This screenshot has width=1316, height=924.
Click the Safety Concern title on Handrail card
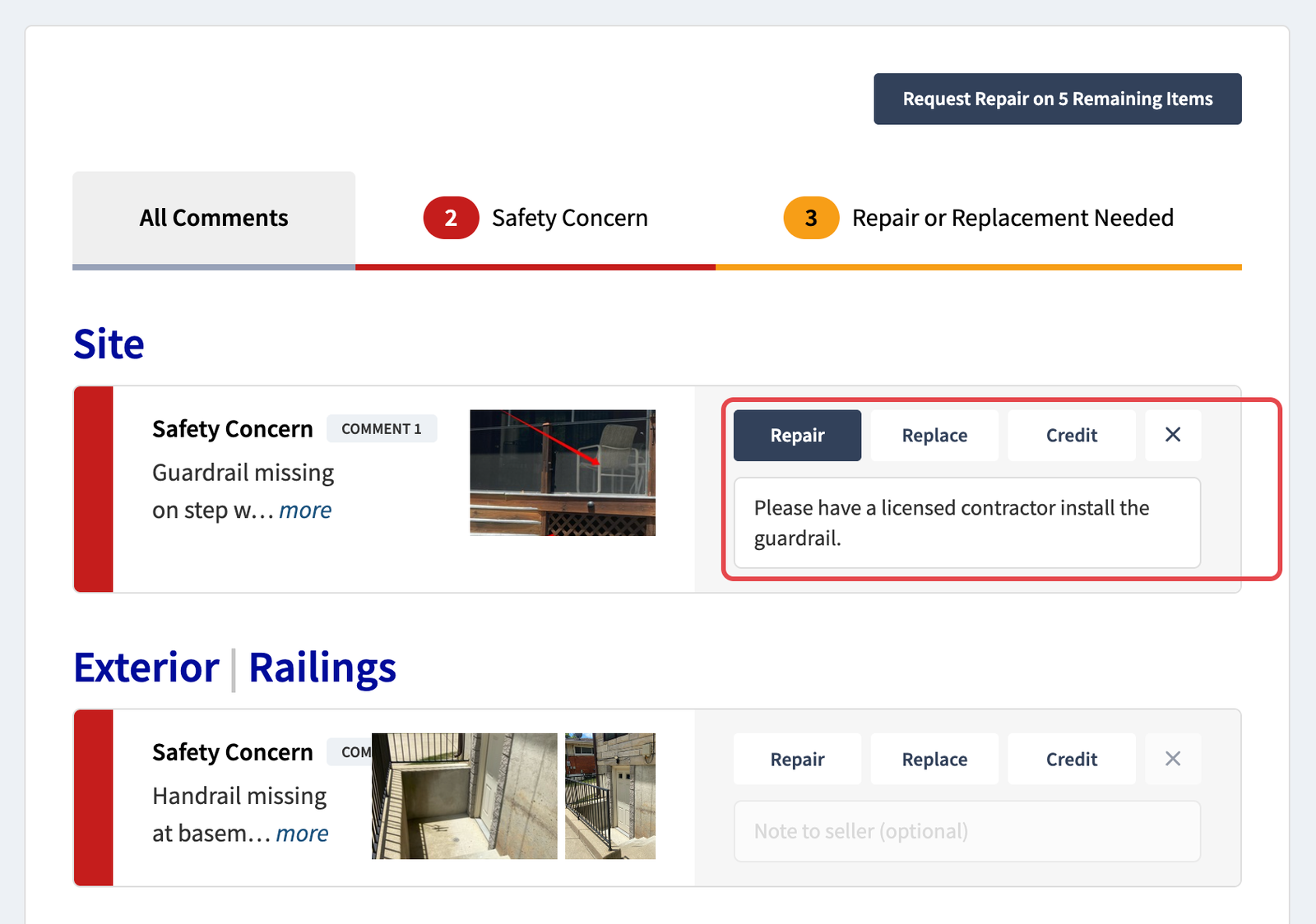tap(233, 752)
